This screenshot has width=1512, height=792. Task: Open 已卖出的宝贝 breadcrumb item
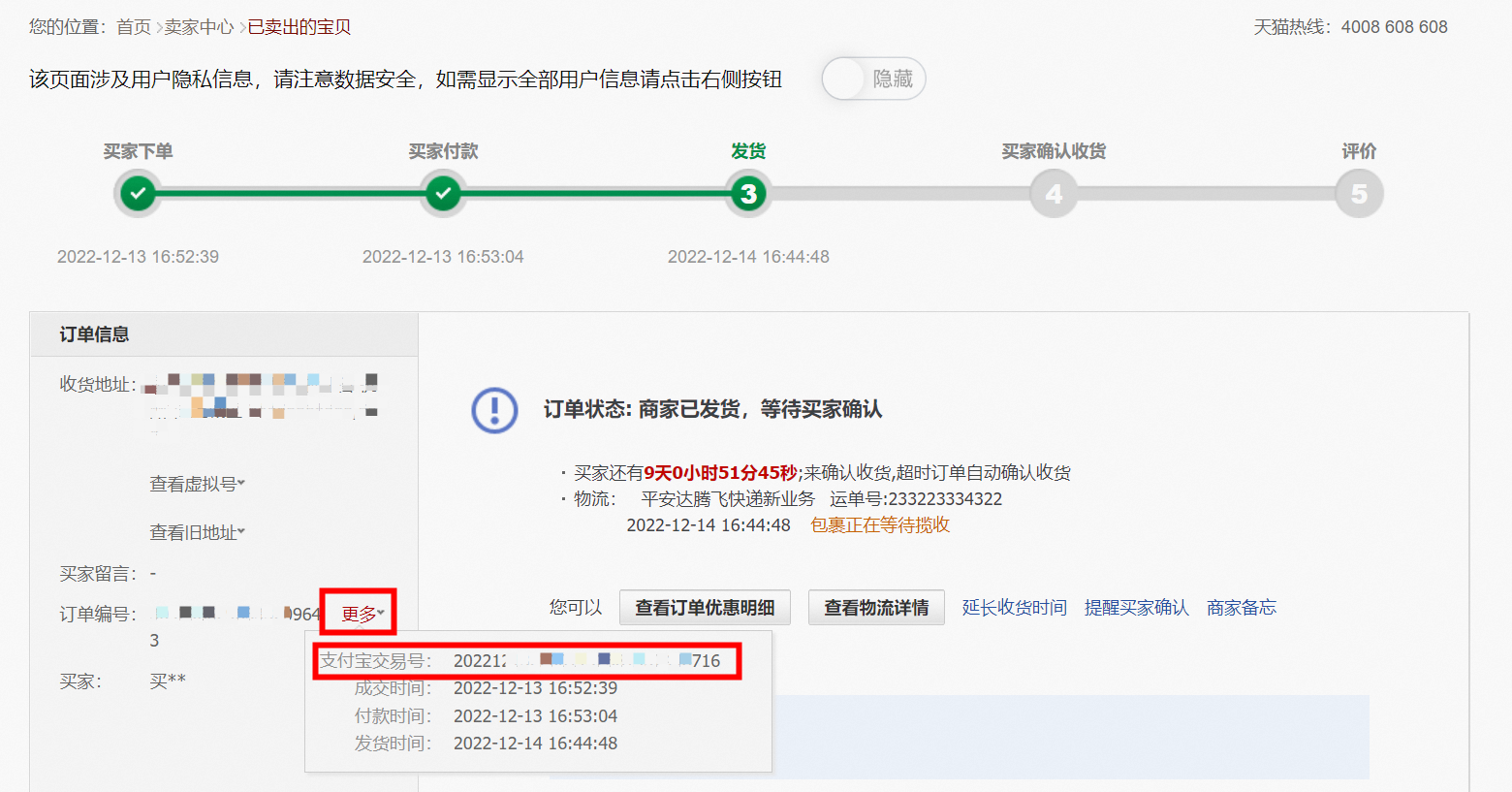(299, 27)
